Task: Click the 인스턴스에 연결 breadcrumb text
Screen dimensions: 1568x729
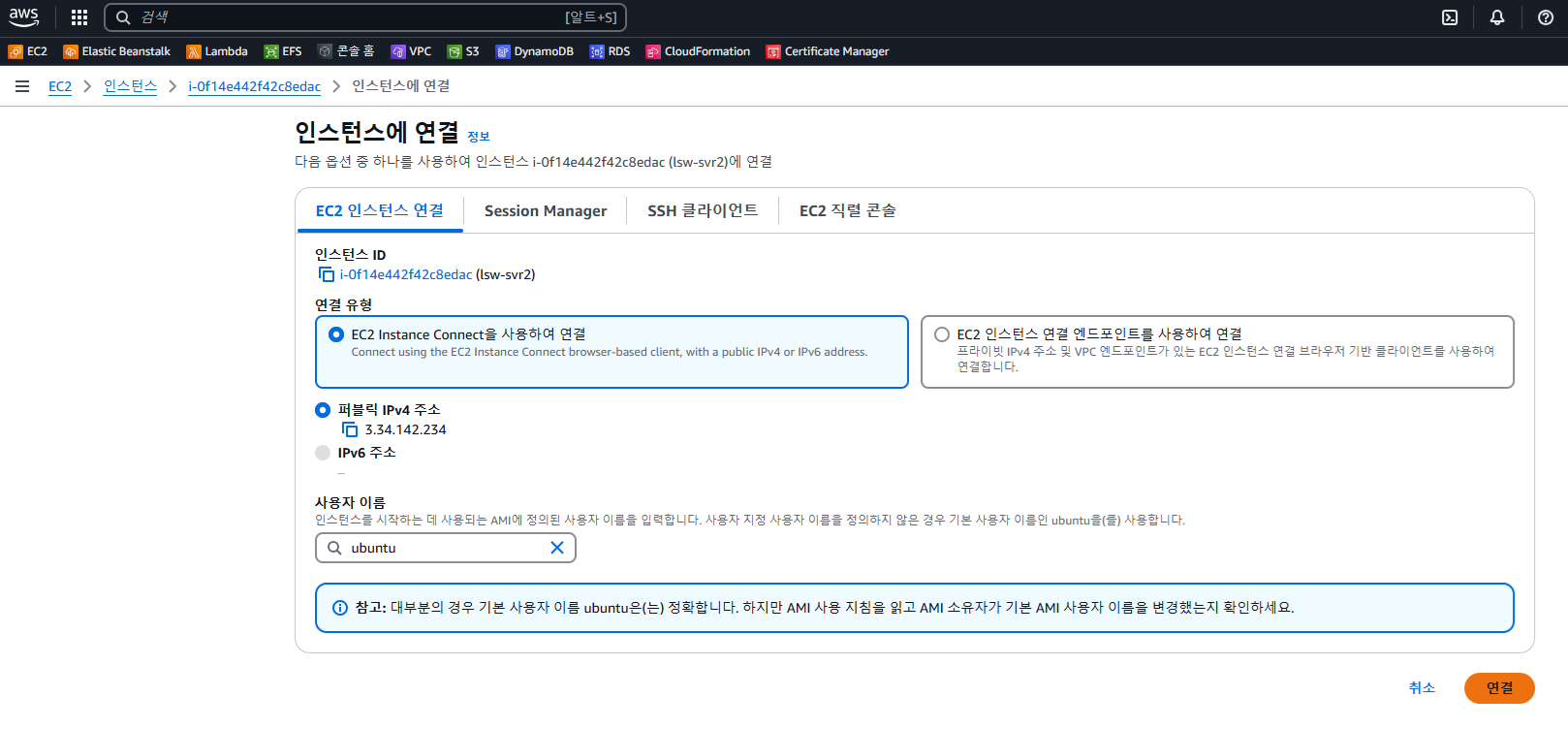Action: pyautogui.click(x=401, y=86)
